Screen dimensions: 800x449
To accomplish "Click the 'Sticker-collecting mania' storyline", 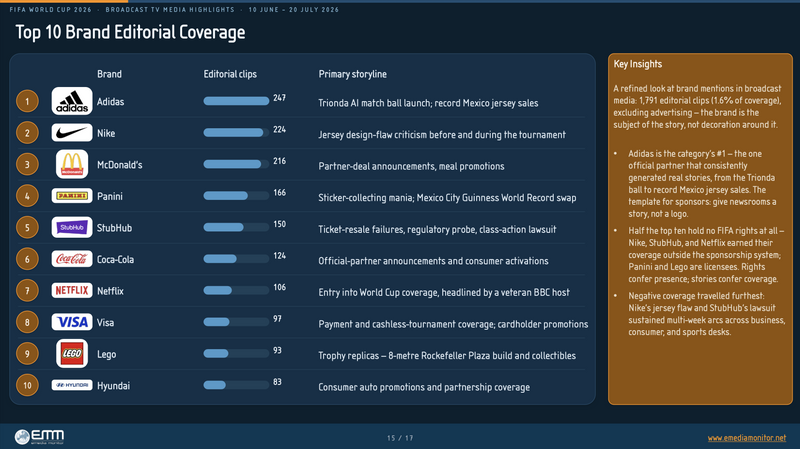I will (447, 198).
